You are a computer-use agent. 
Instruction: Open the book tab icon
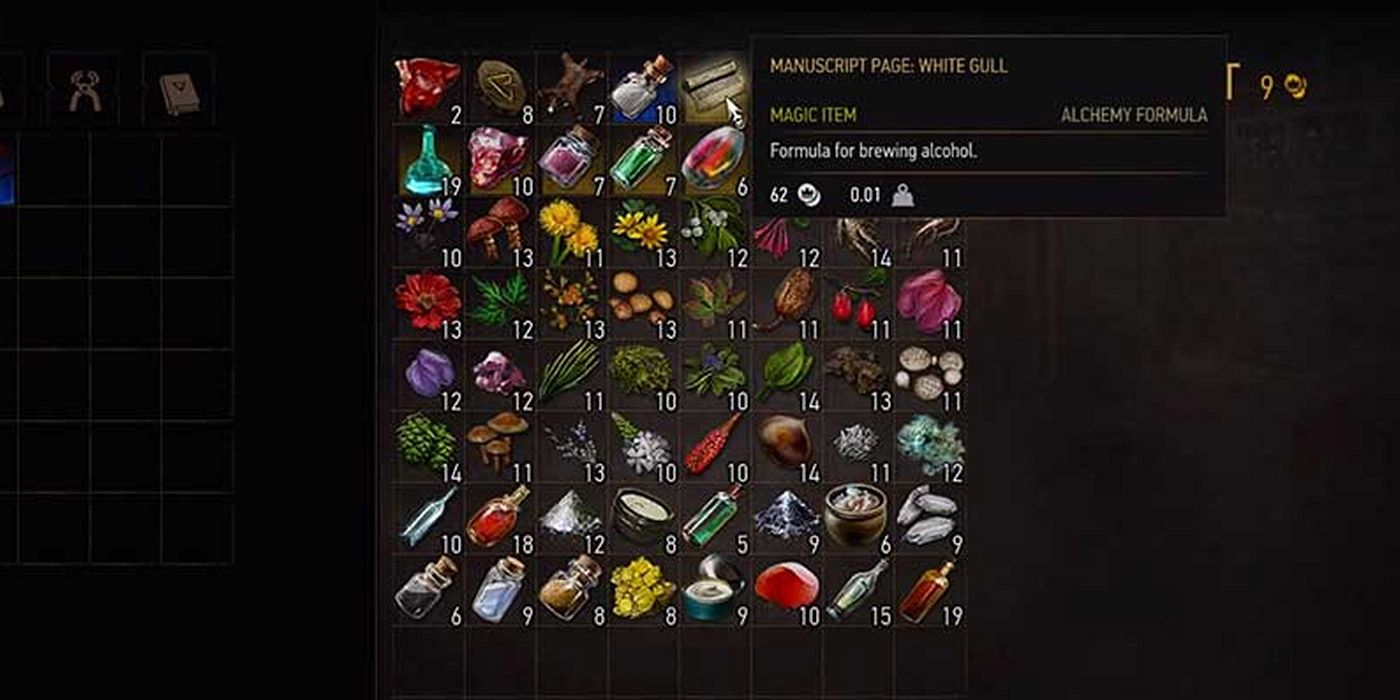click(x=178, y=92)
